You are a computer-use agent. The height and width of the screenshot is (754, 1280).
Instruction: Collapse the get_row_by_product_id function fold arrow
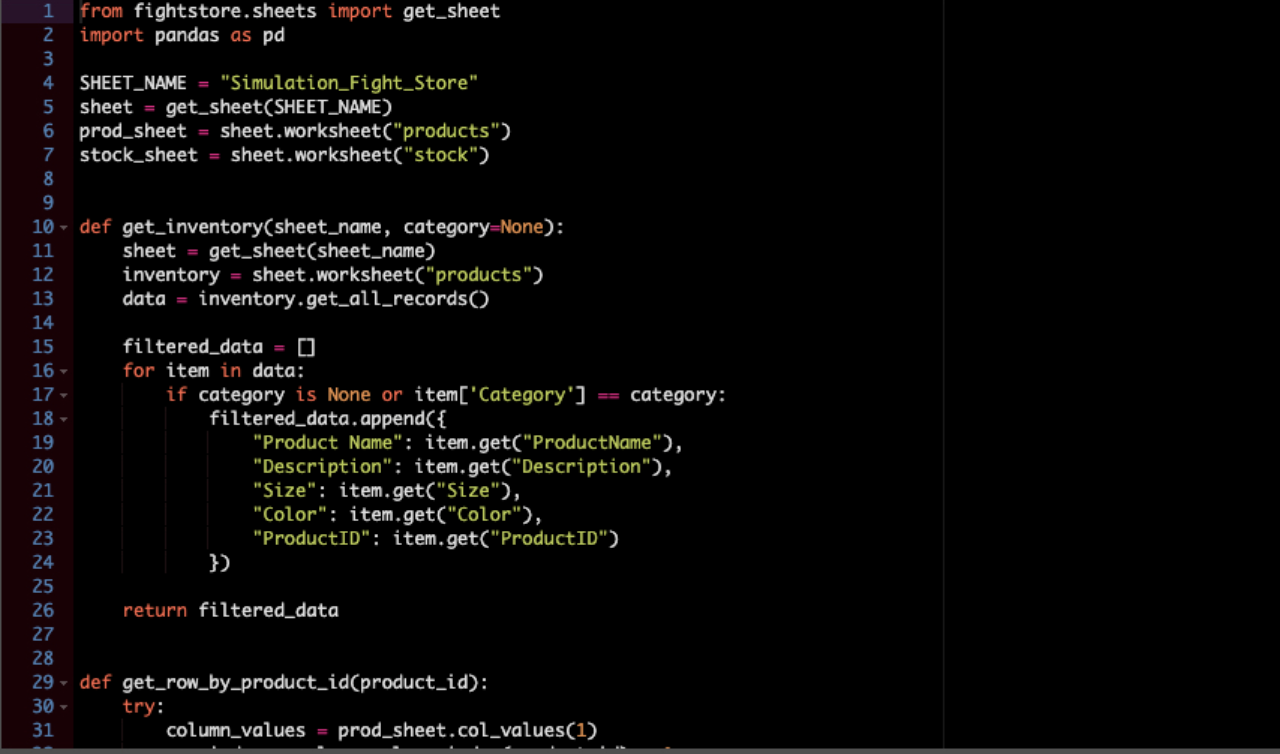point(64,684)
